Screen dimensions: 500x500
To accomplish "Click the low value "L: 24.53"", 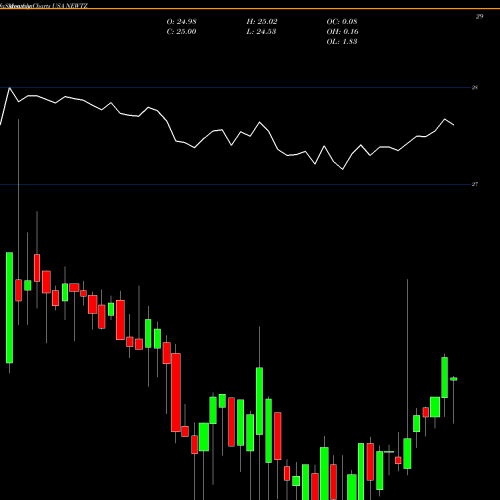I will click(x=261, y=32).
